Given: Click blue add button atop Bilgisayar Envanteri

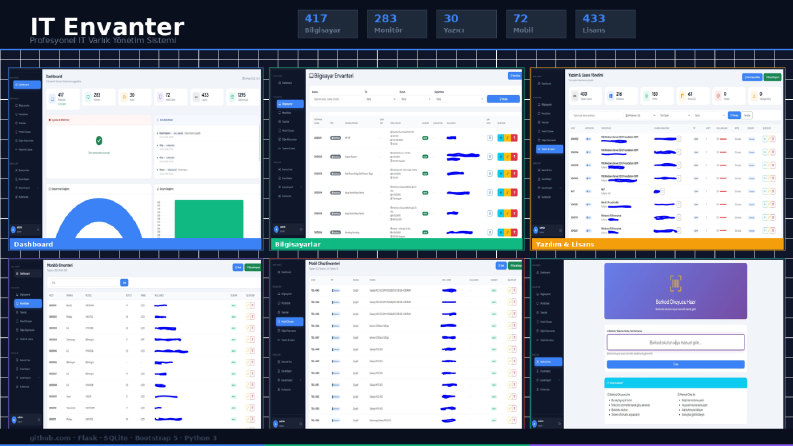Looking at the screenshot, I should (515, 76).
